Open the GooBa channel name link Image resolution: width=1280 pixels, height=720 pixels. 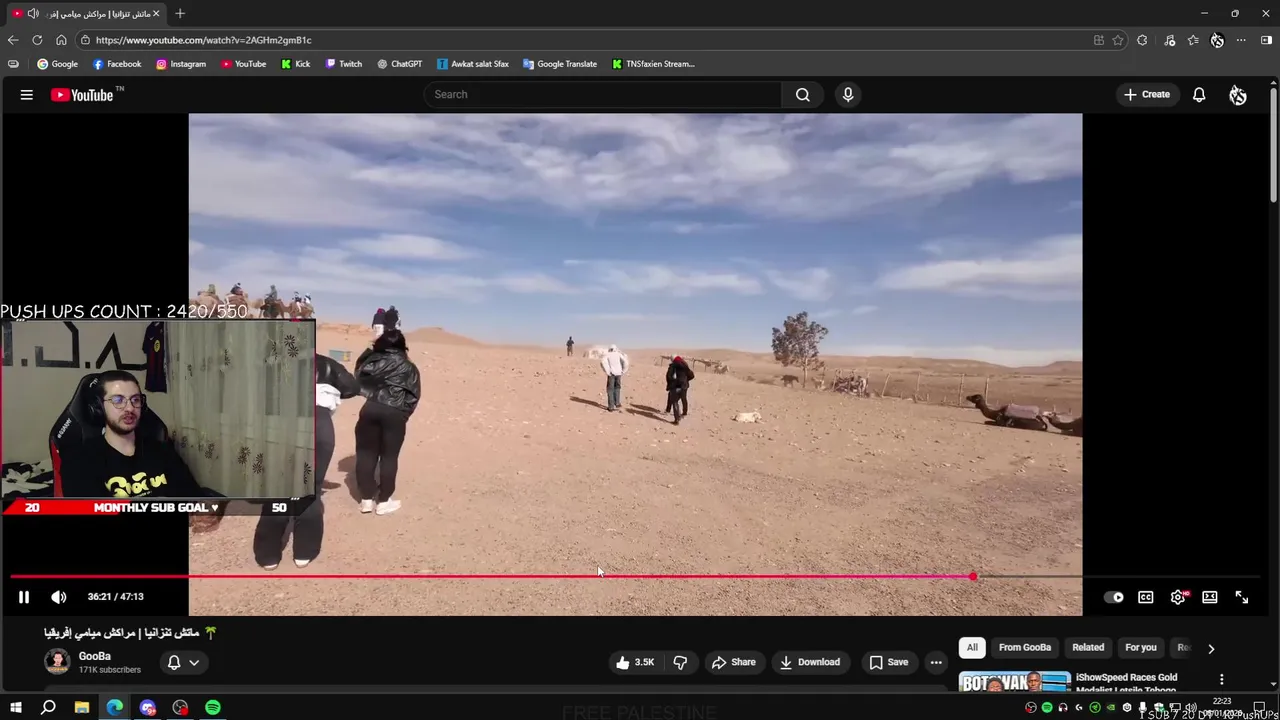[x=95, y=656]
